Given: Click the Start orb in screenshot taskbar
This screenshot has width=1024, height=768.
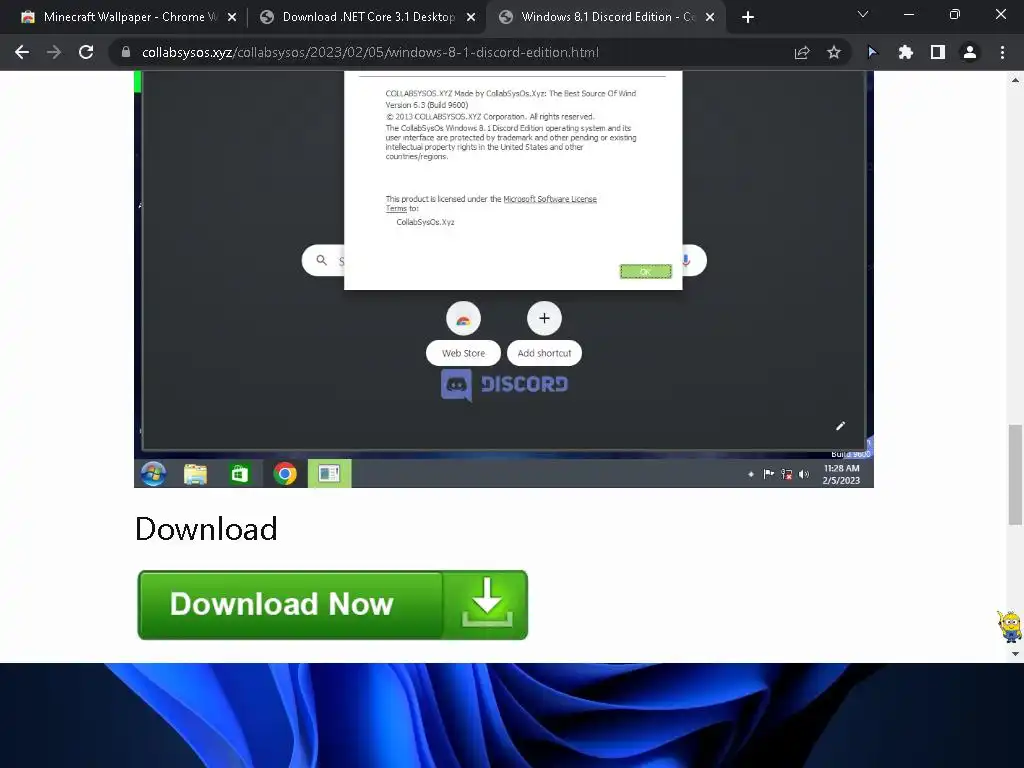Looking at the screenshot, I should click(x=153, y=473).
